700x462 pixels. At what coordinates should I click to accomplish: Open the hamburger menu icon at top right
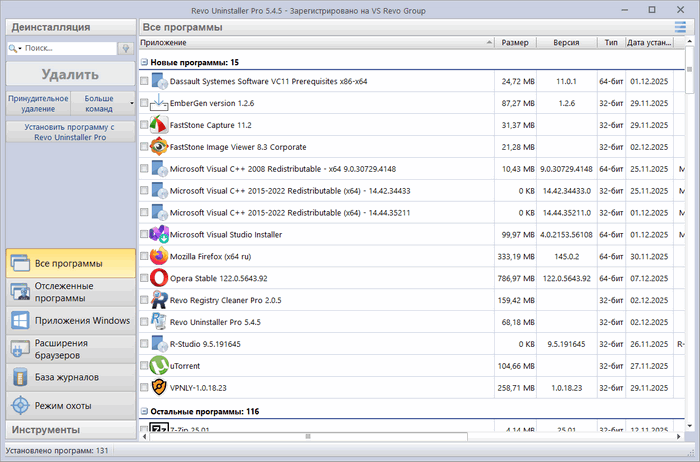coord(680,27)
